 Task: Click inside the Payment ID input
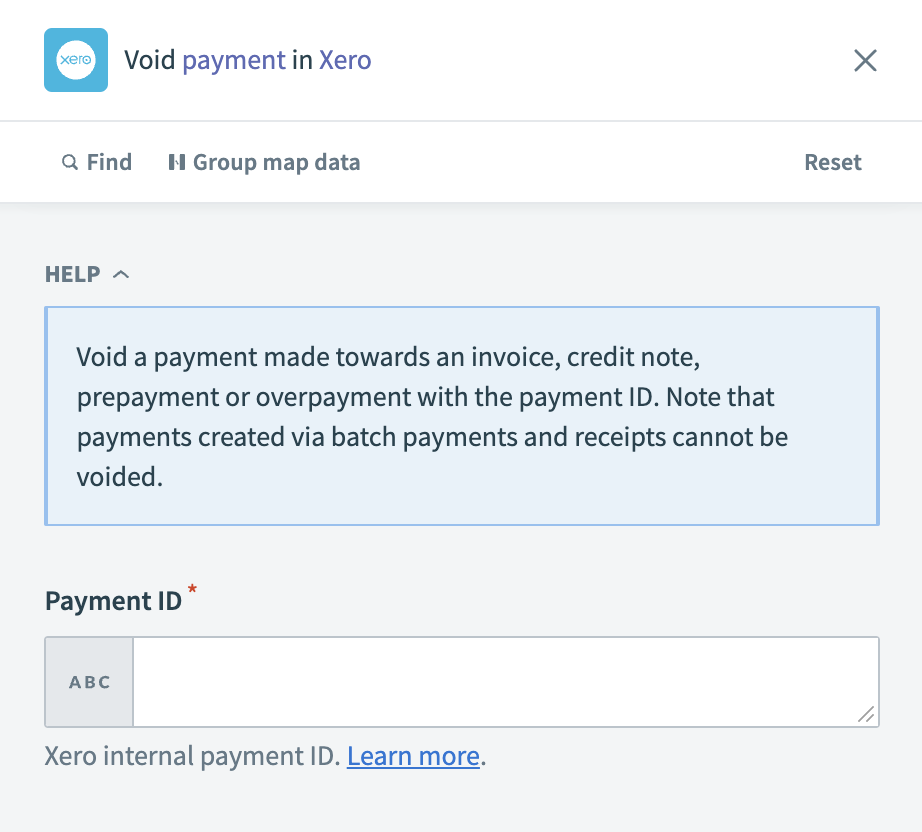click(500, 682)
